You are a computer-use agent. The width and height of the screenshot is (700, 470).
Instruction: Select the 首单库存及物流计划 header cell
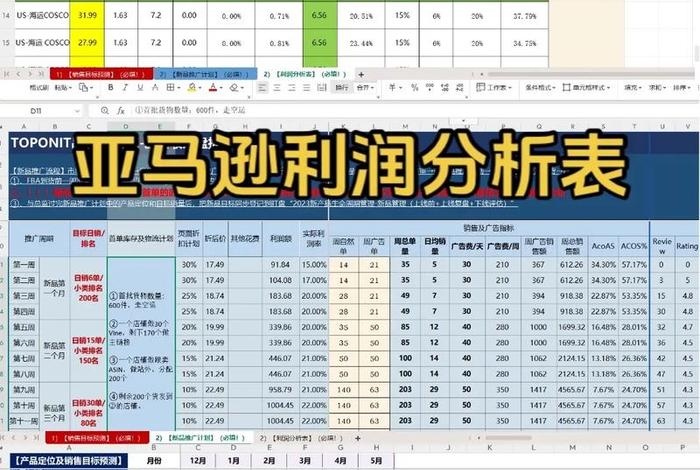point(141,239)
